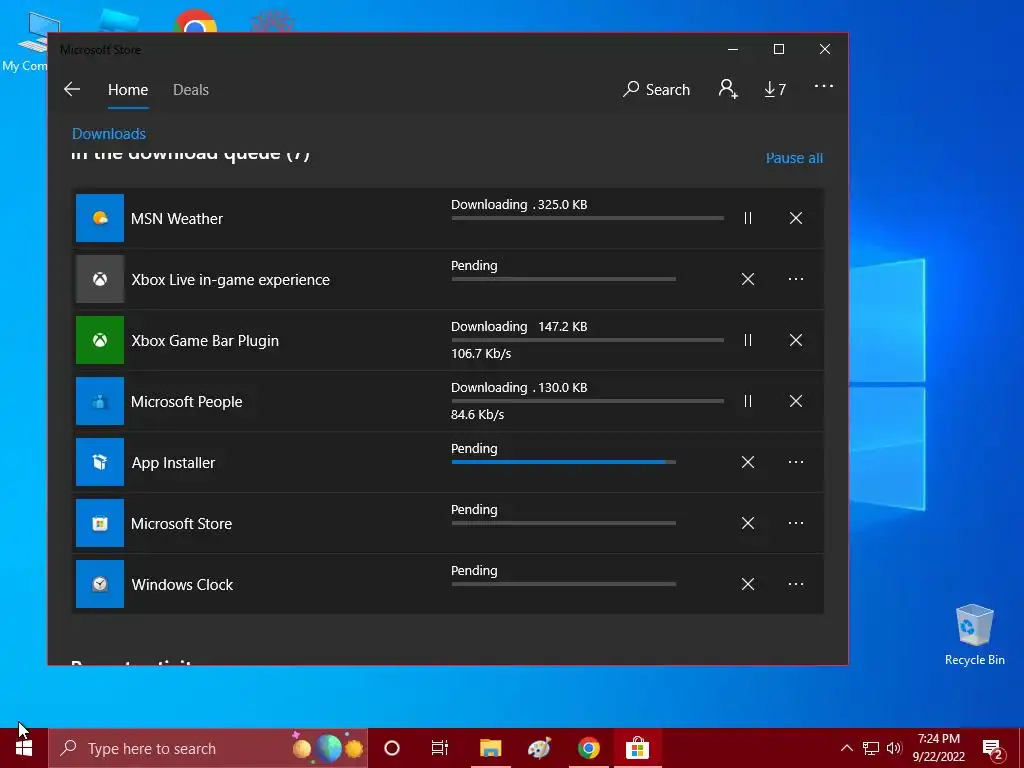This screenshot has height=768, width=1024.
Task: Click the 106.7 Kb/s speed text
Action: click(x=481, y=353)
